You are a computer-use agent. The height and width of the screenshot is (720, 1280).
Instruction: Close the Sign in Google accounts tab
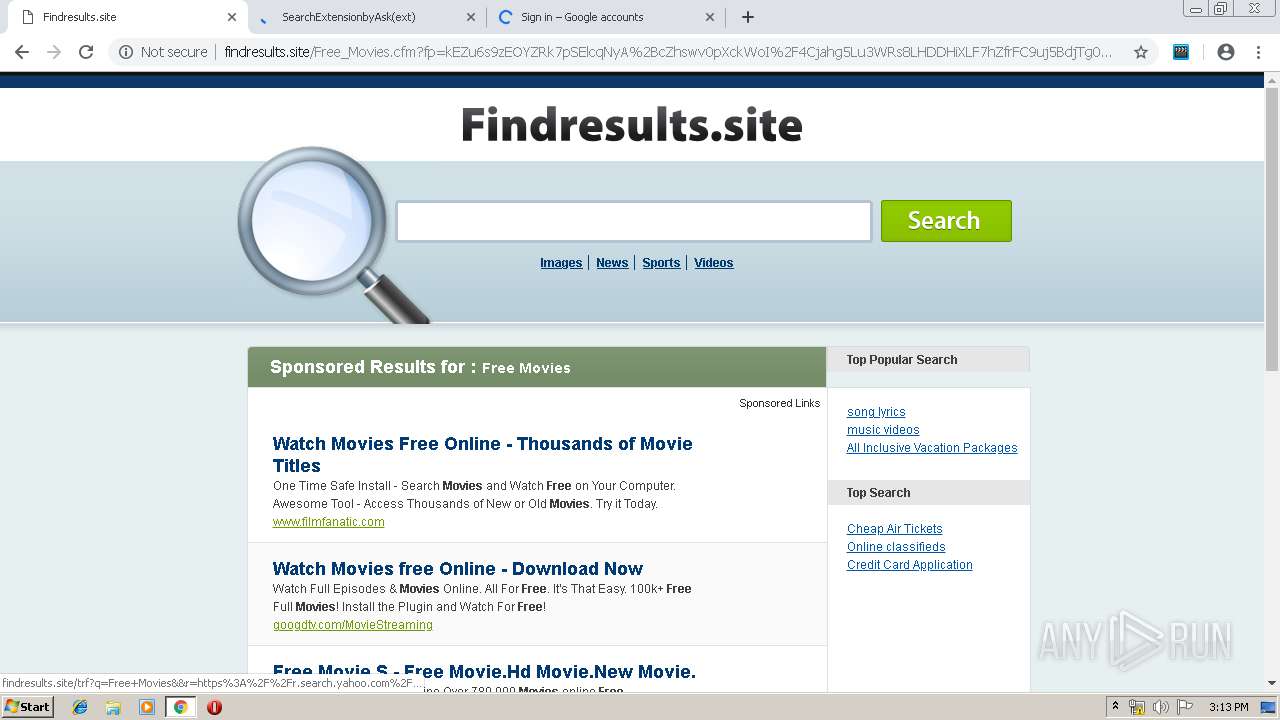(710, 17)
